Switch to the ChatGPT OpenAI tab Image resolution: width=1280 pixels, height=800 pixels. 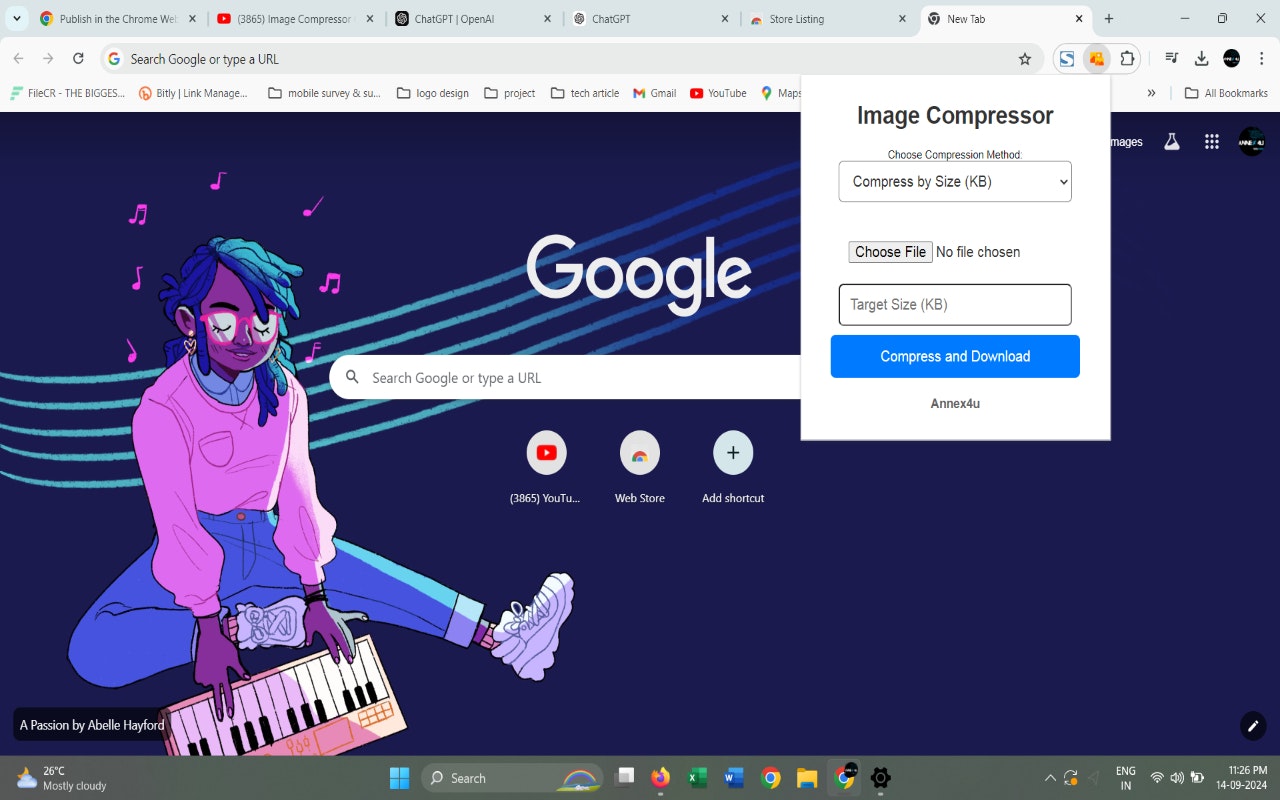[460, 17]
